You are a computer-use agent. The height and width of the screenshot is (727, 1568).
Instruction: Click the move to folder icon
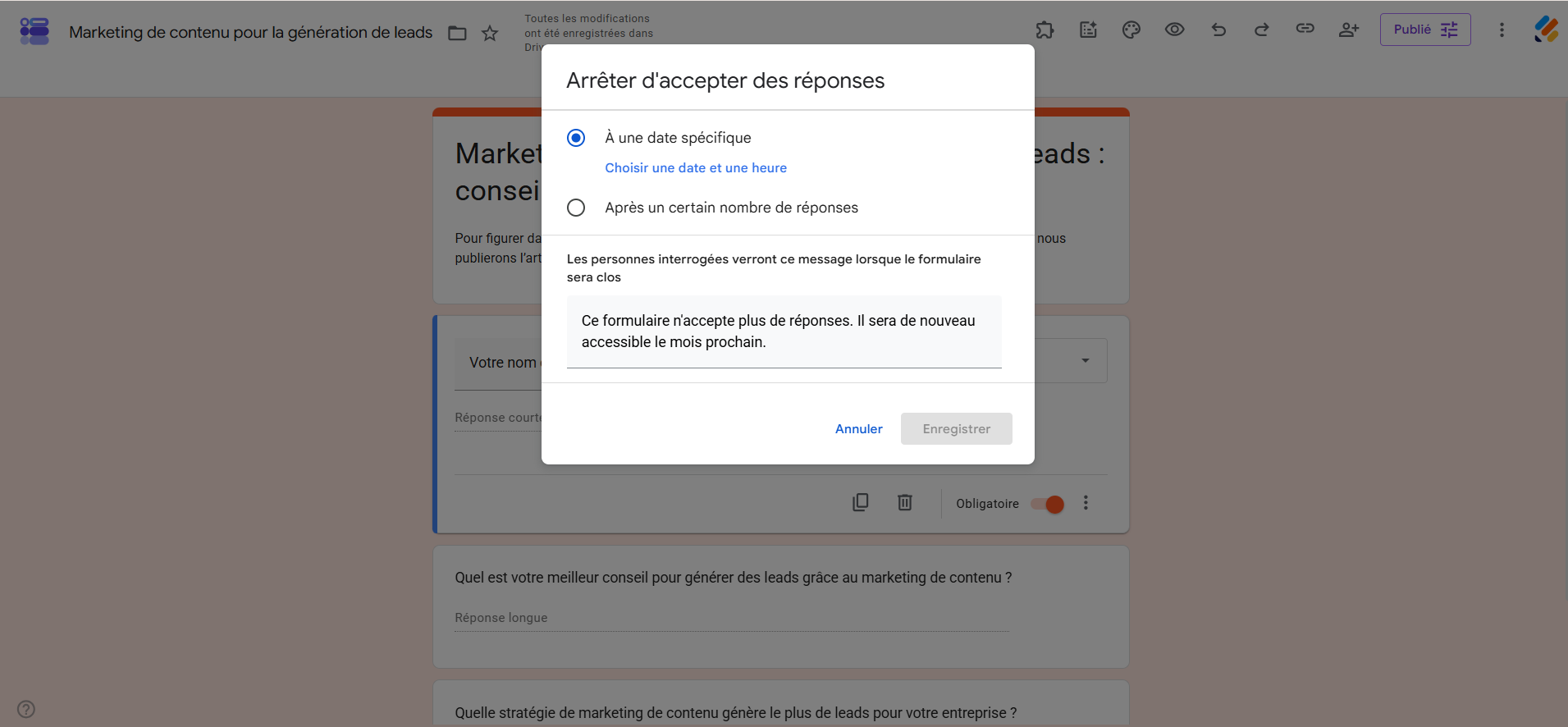click(x=457, y=33)
